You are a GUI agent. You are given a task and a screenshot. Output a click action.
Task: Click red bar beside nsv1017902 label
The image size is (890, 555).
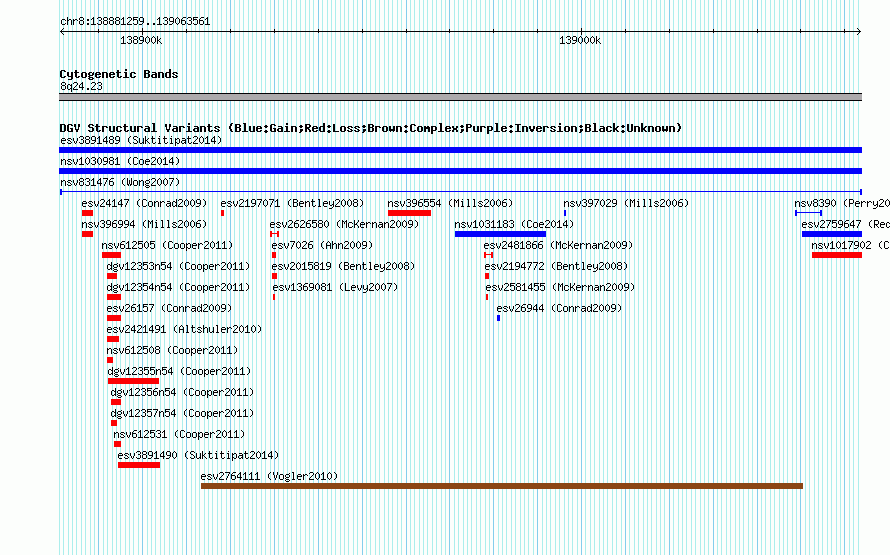pyautogui.click(x=837, y=255)
